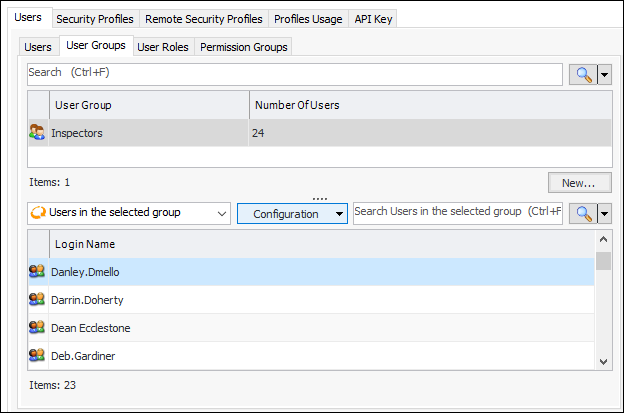Sort by the Number Of Users column header
624x413 pixels.
click(x=428, y=105)
